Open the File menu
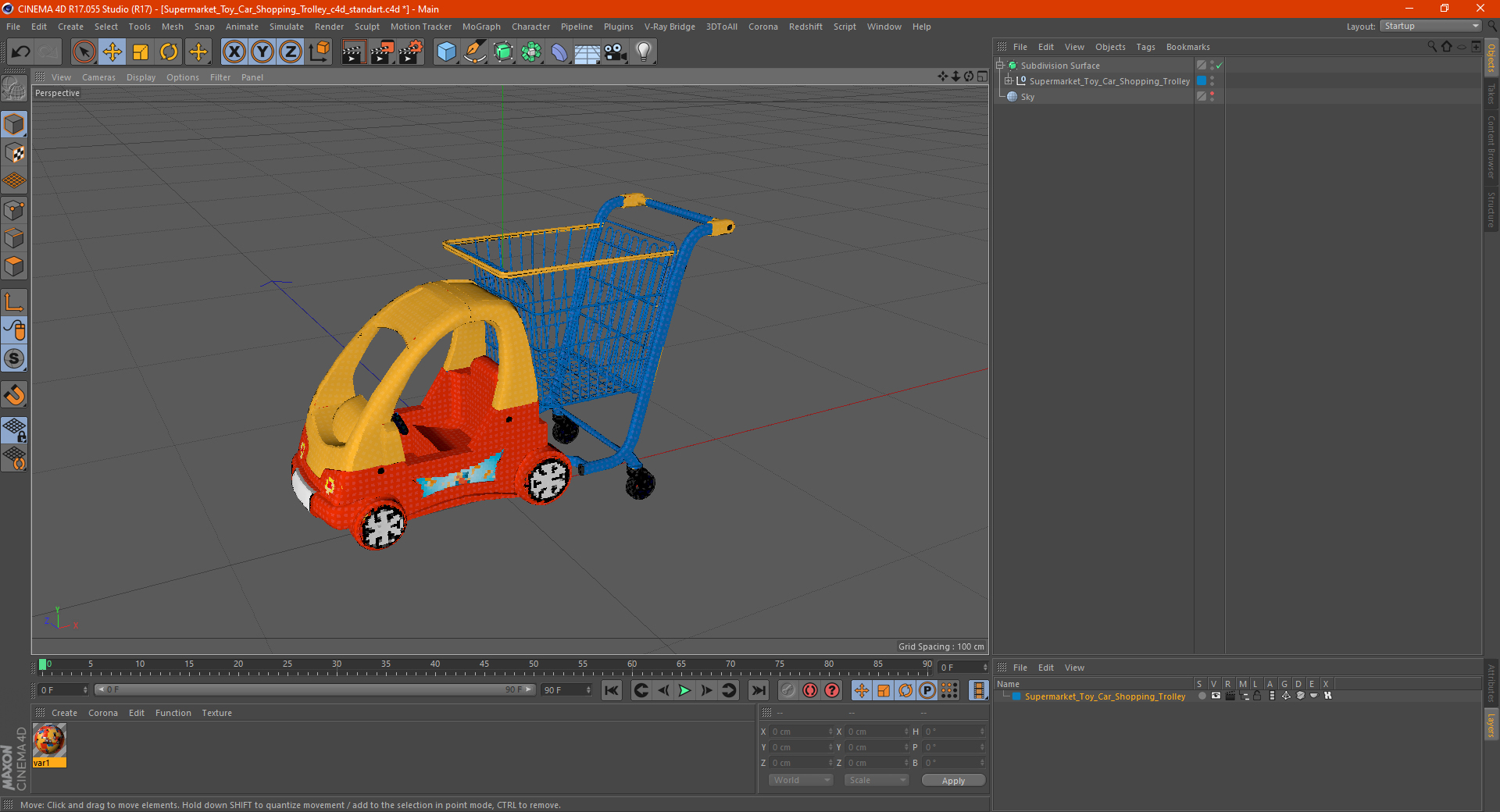 coord(13,27)
